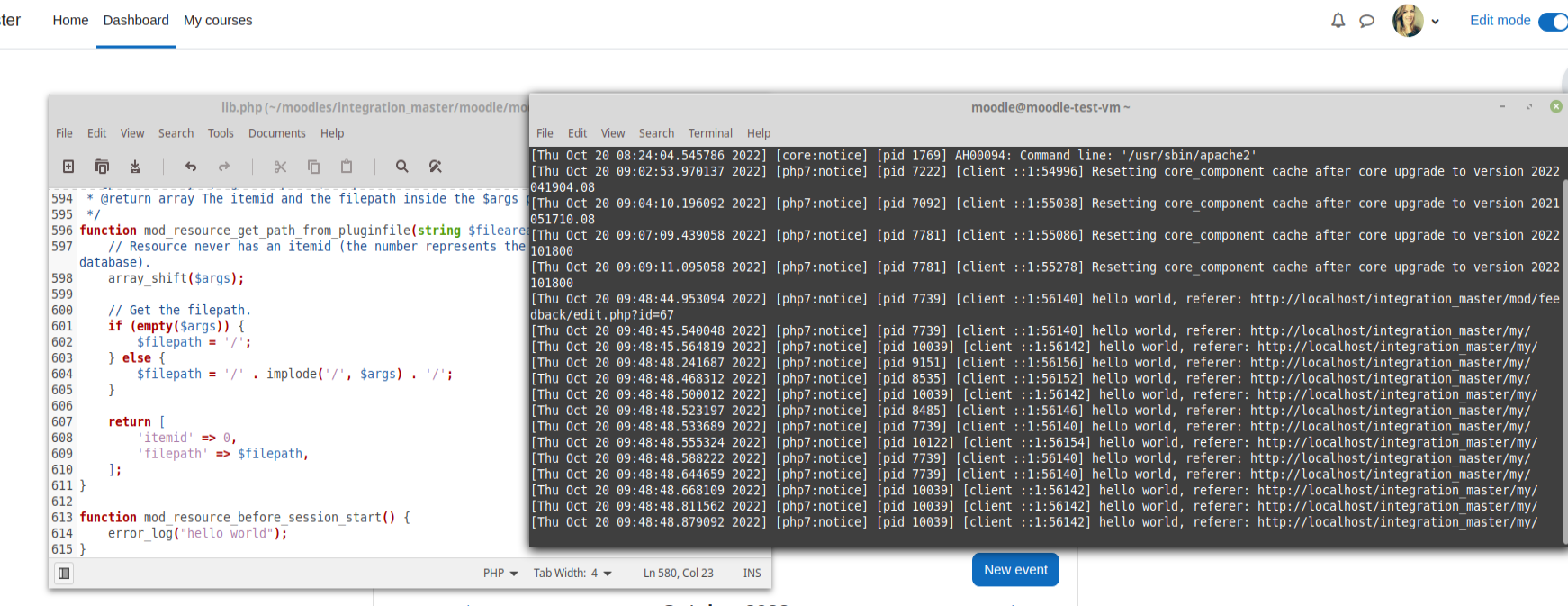Click terminal log line with pid 10122
This screenshot has height=606, width=1568.
[x=1034, y=443]
